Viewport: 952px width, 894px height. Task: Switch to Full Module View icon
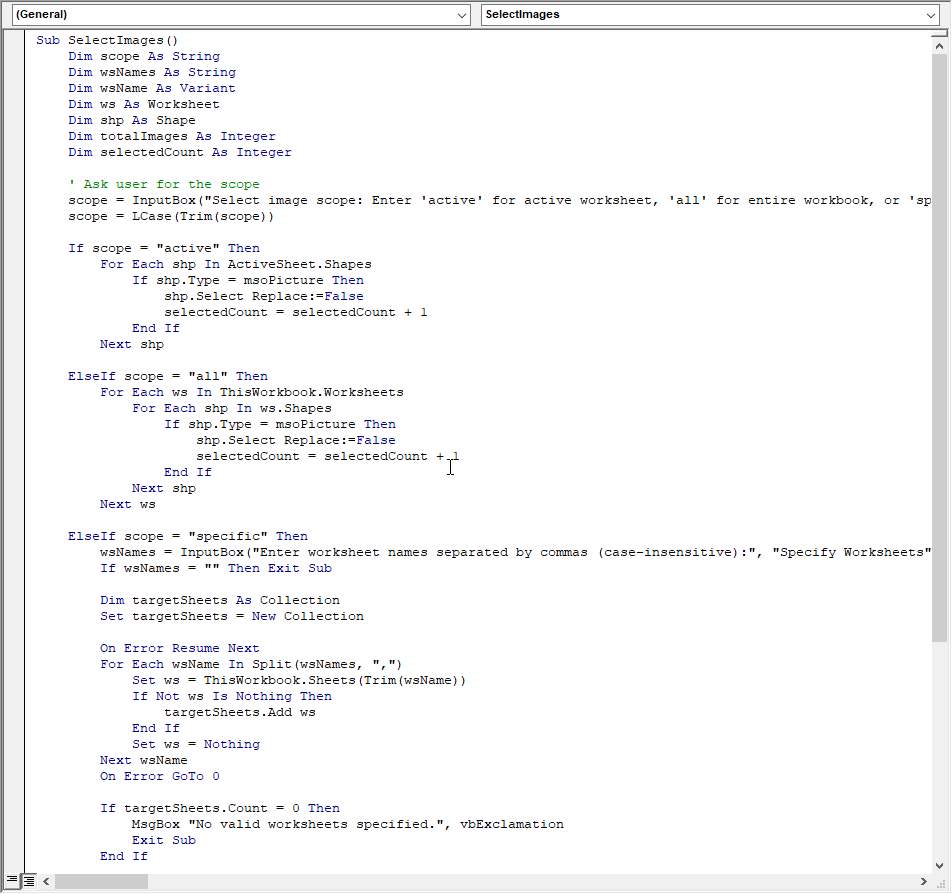[x=28, y=881]
